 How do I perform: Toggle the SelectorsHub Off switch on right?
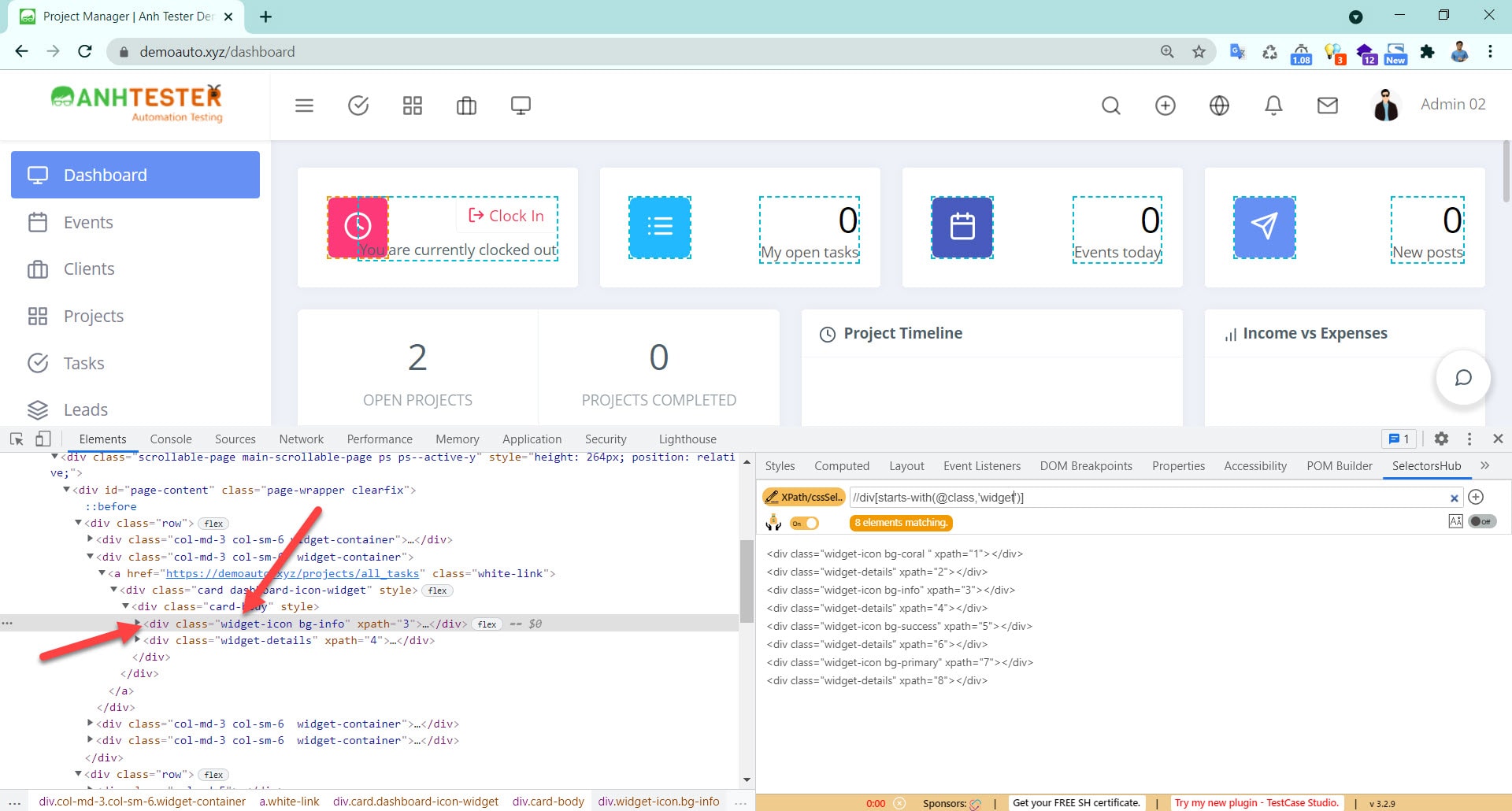pyautogui.click(x=1483, y=521)
